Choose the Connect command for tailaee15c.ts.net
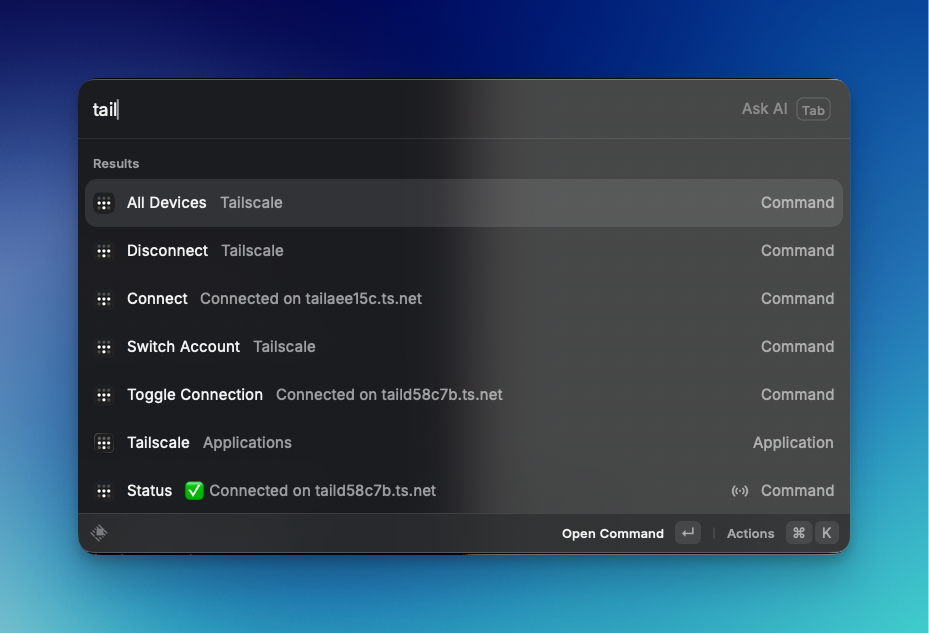The height and width of the screenshot is (633, 929). tap(157, 299)
